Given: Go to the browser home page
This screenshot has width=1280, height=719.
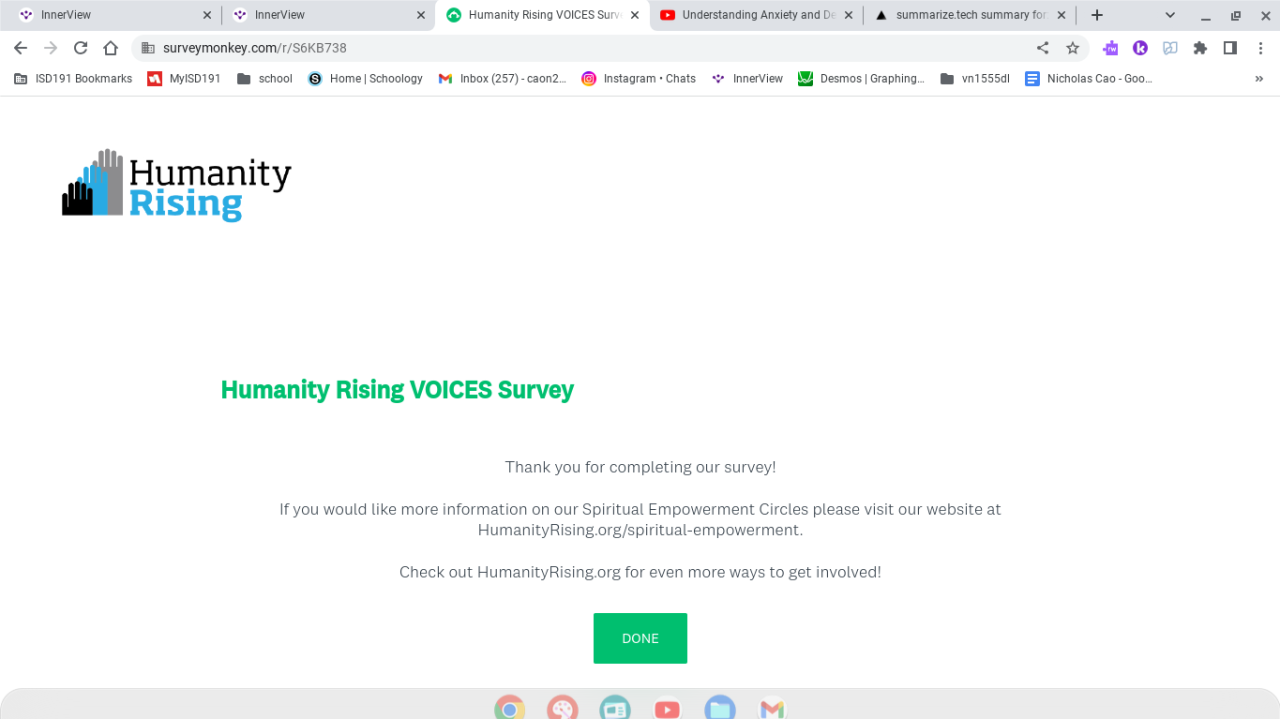Looking at the screenshot, I should [111, 48].
